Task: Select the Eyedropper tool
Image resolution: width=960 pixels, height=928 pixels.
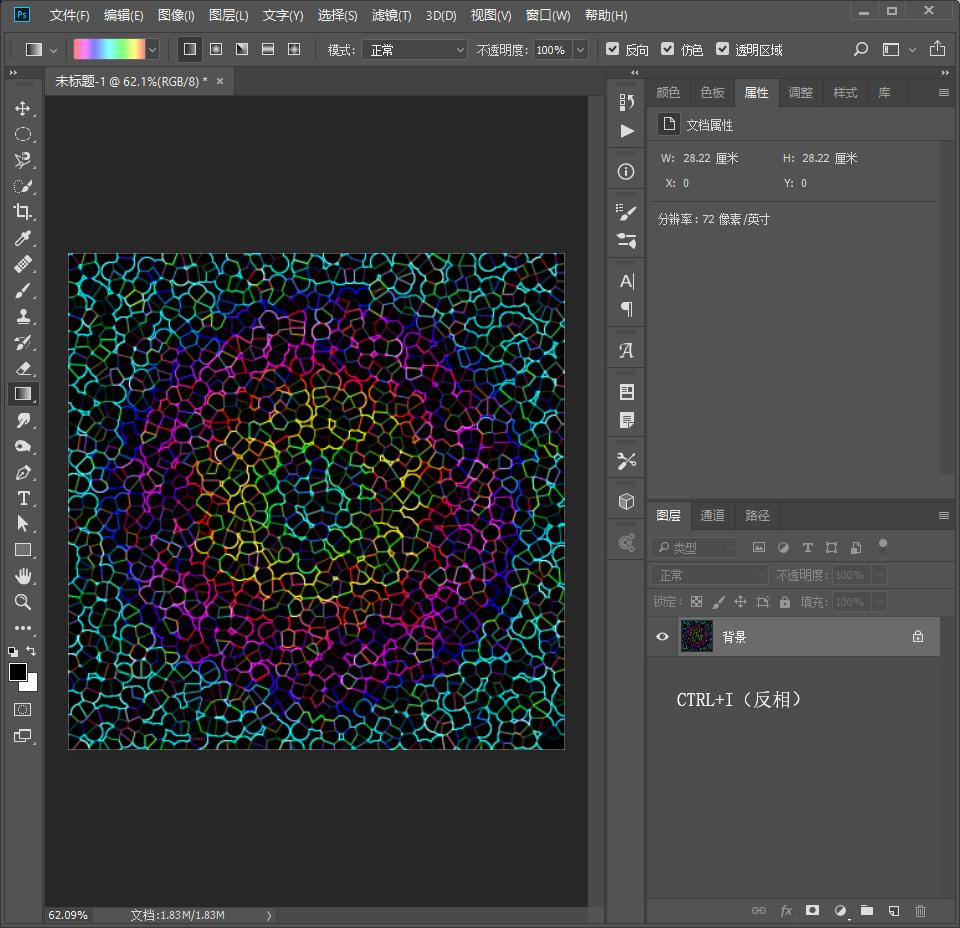Action: 22,238
